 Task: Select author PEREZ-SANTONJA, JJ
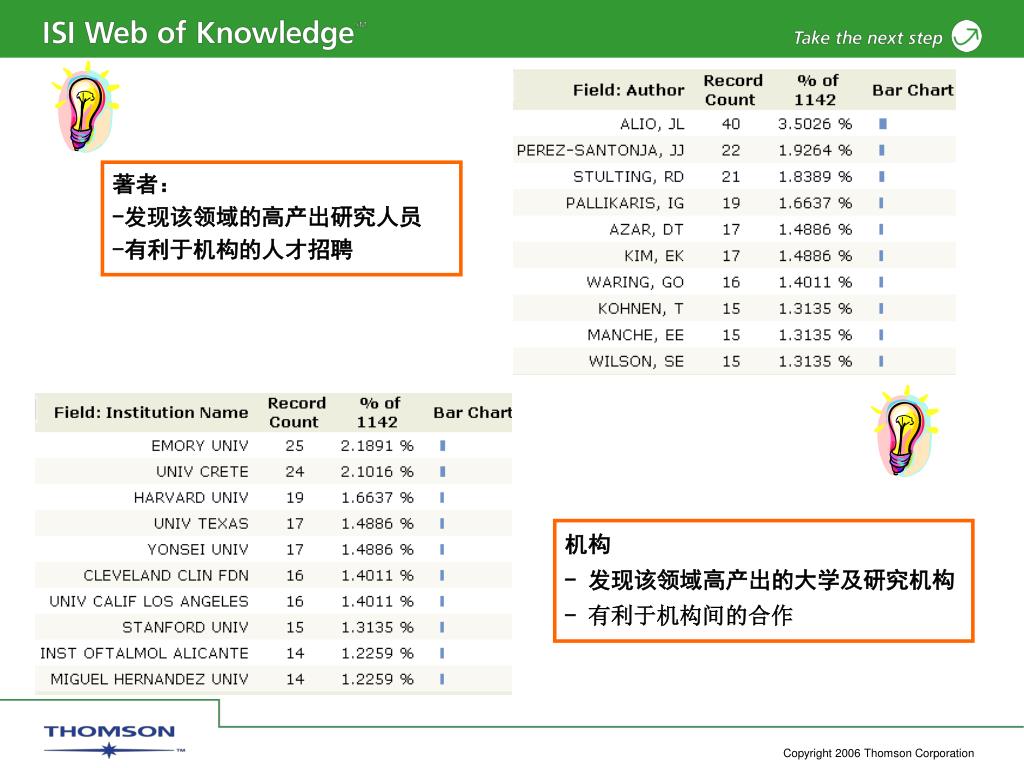click(x=600, y=150)
